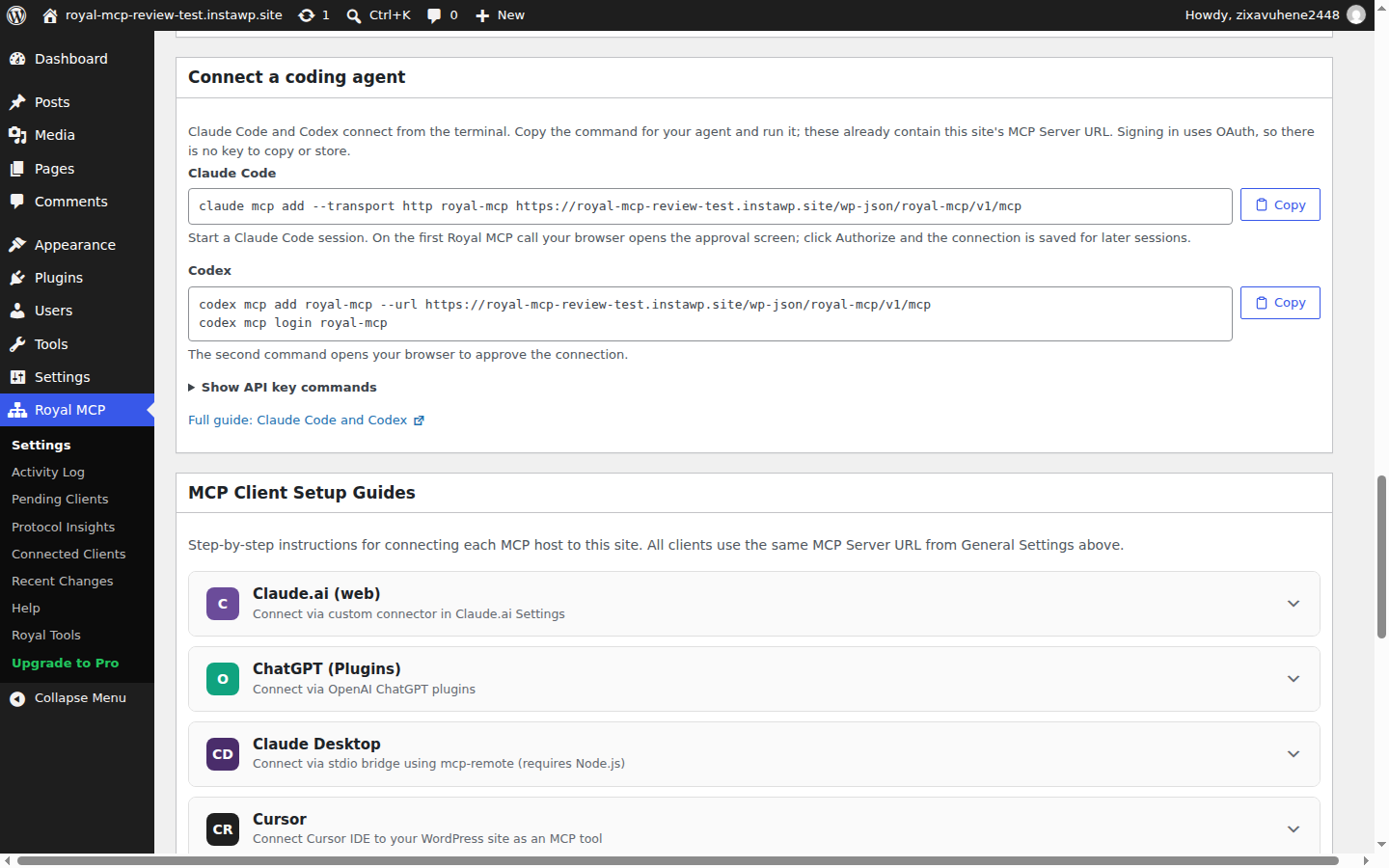Click the Claude Desktop CD badge
This screenshot has width=1389, height=868.
223,754
